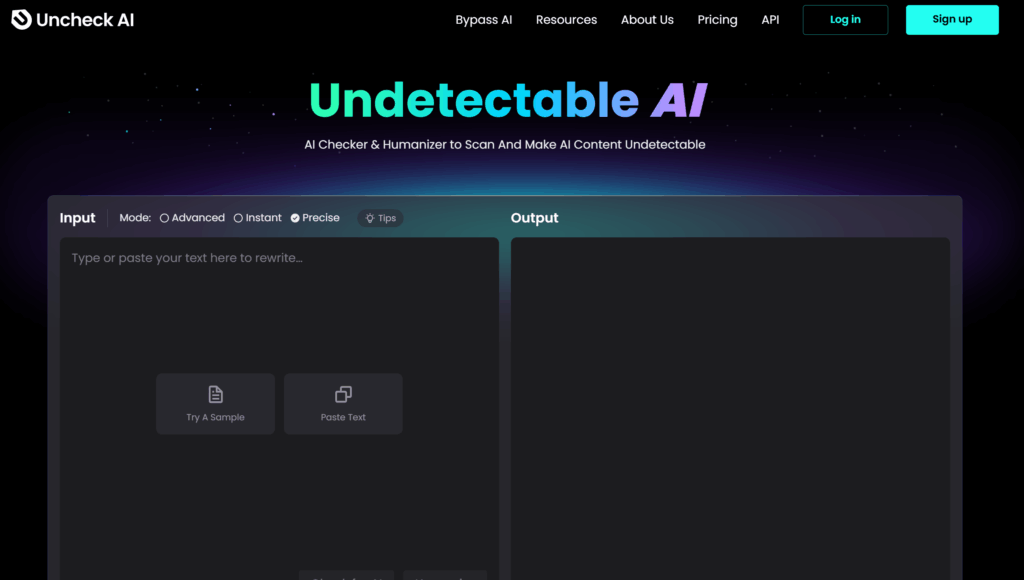This screenshot has height=580, width=1024.
Task: Click the clipboard icon above Paste Text
Action: pos(343,393)
